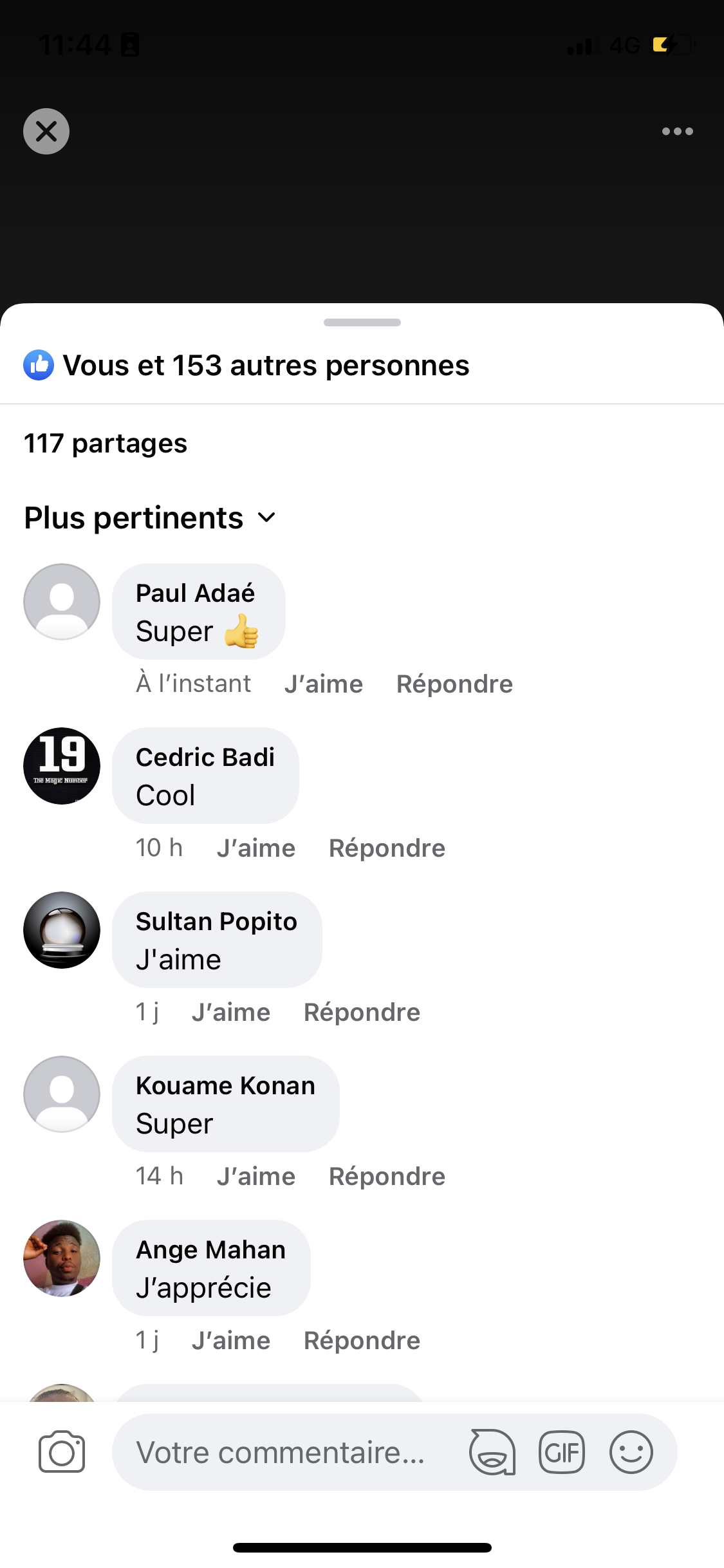The width and height of the screenshot is (724, 1568).
Task: Tap the camera icon to attach photo
Action: tap(62, 1452)
